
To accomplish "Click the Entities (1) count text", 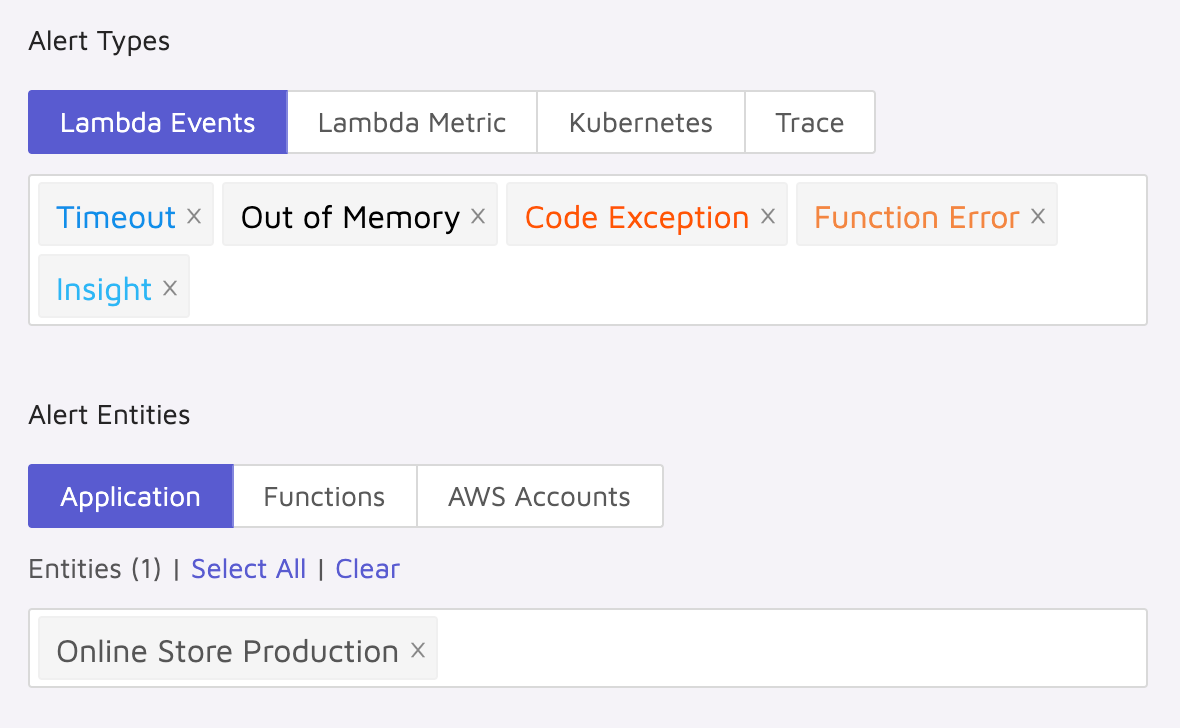I will [95, 569].
